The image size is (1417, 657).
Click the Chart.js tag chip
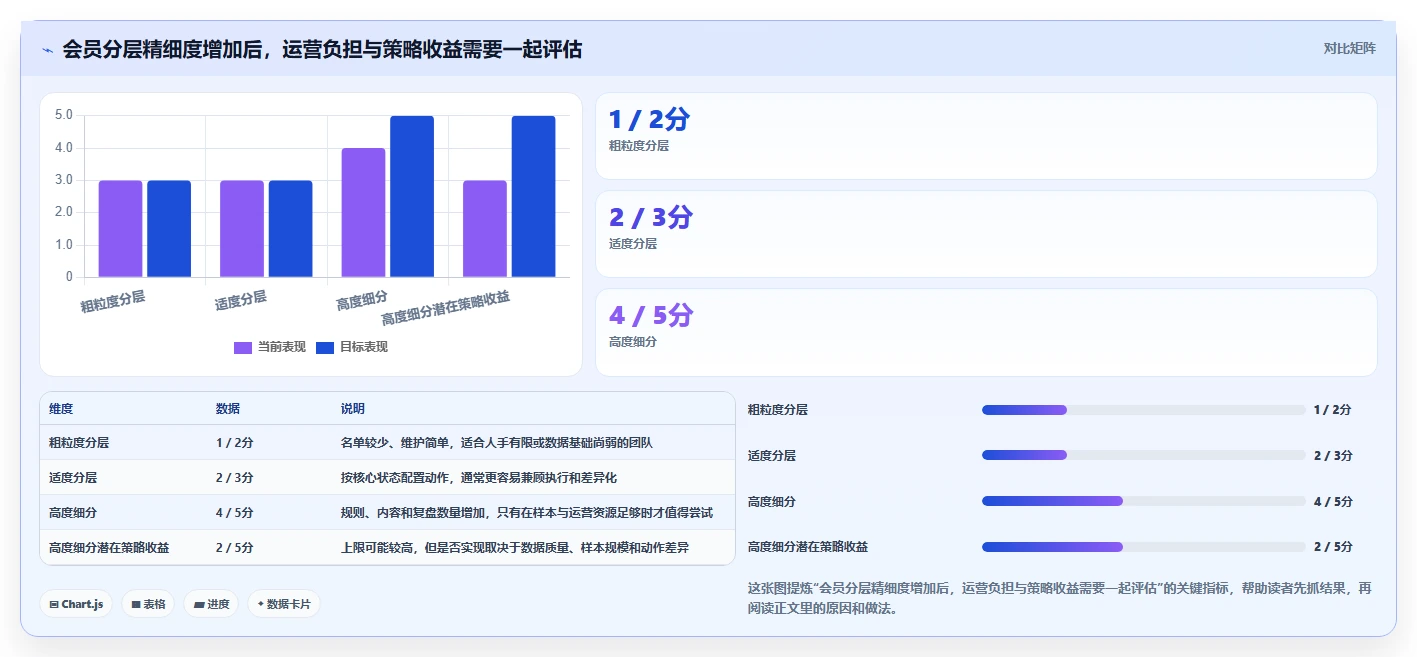click(x=76, y=604)
